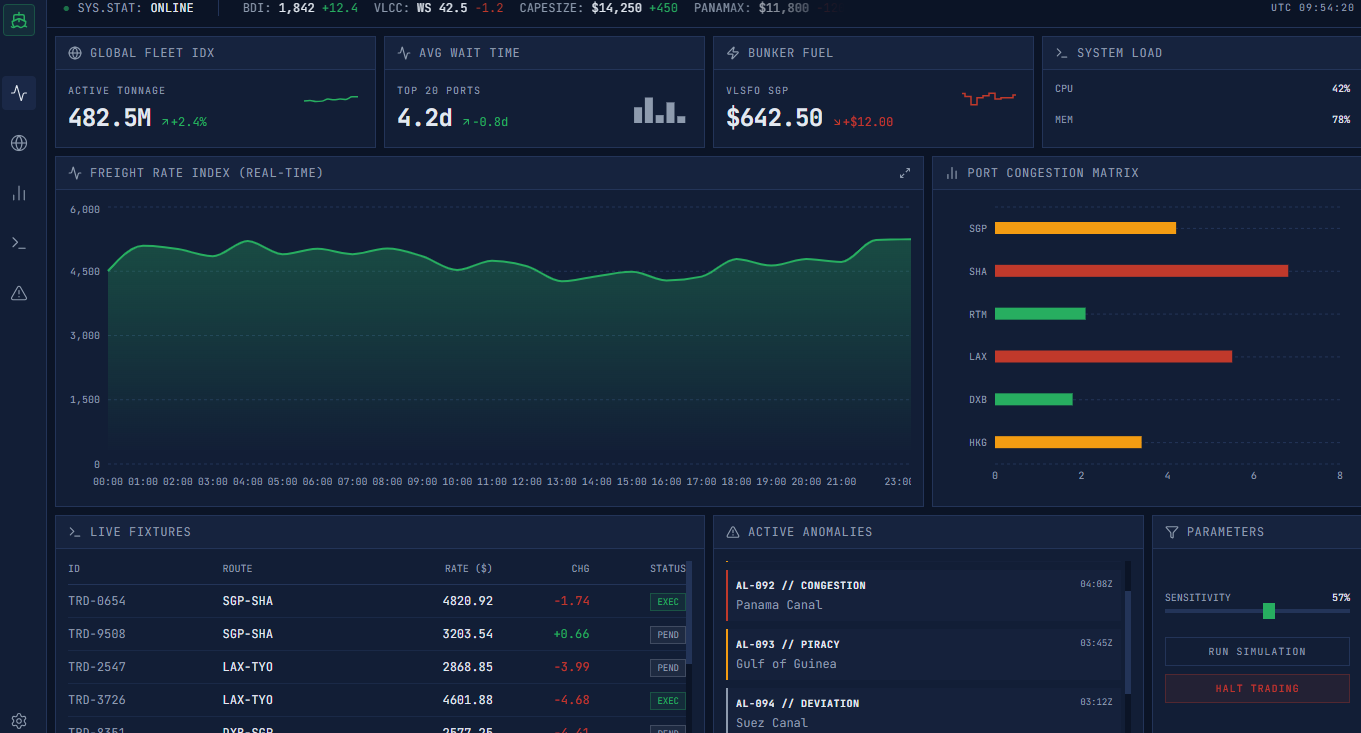Adjust the SENSITIVITY slider
Viewport: 1361px width, 733px height.
pos(1269,610)
